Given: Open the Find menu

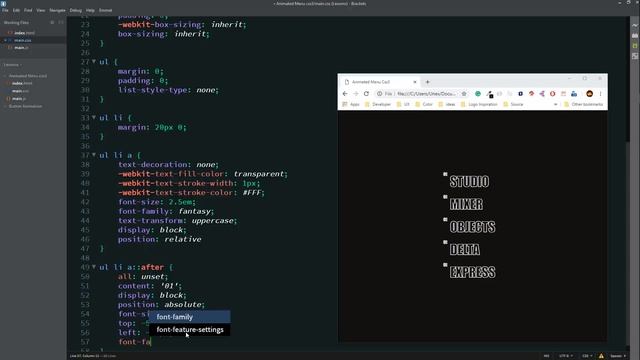Looking at the screenshot, I should pyautogui.click(x=28, y=10).
